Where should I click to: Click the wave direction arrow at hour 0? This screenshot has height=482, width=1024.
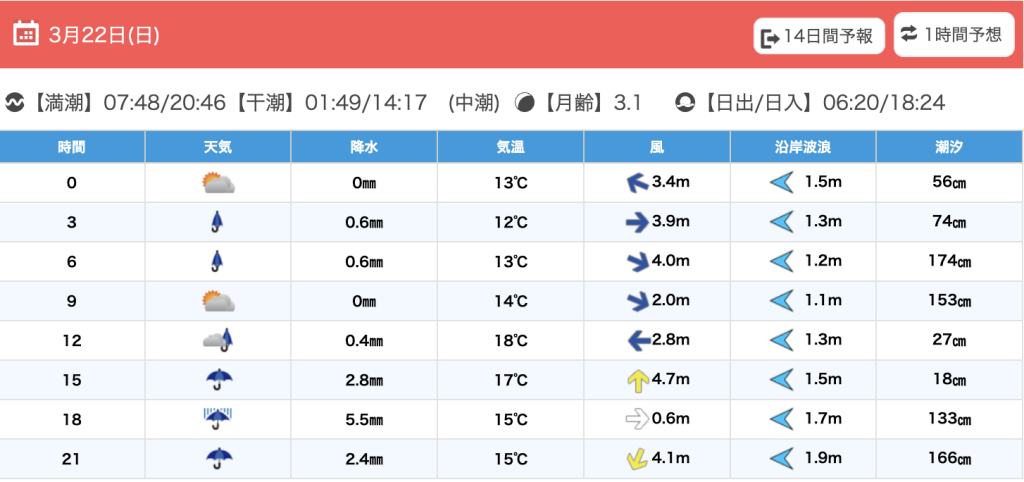[781, 183]
